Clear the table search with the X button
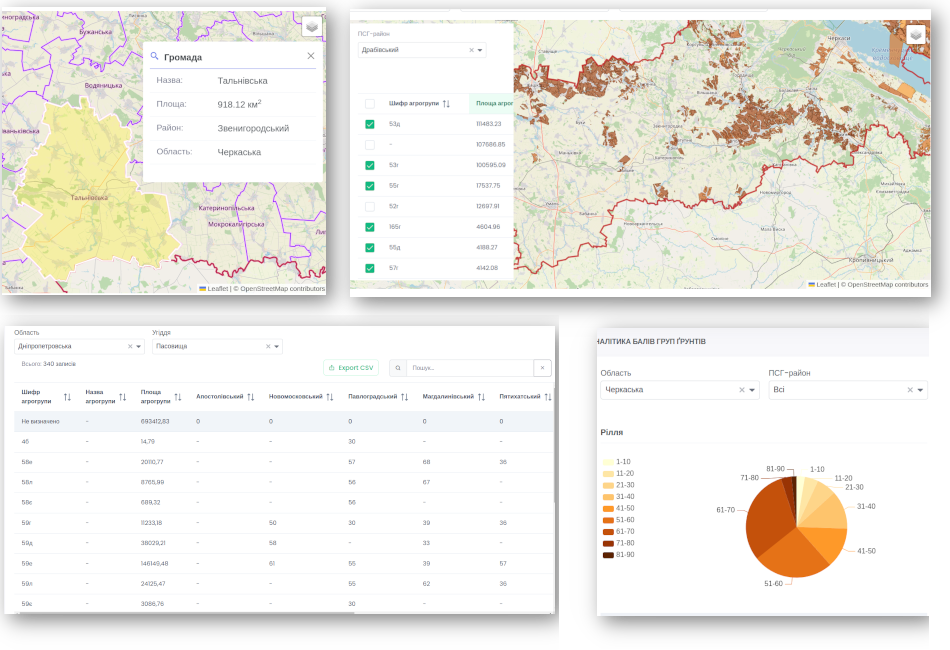This screenshot has width=950, height=650. [542, 368]
